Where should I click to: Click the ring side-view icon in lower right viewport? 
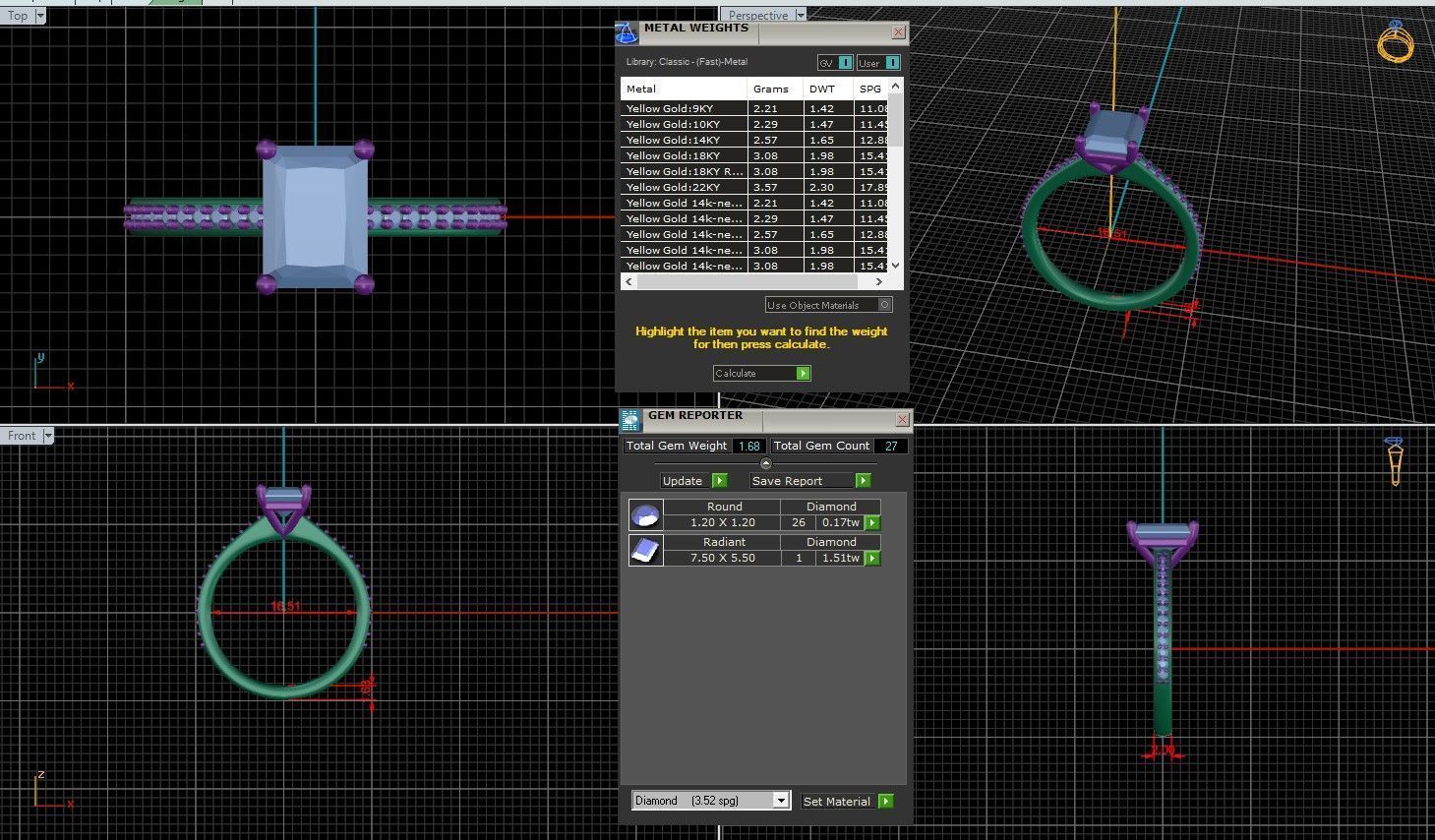[1395, 461]
